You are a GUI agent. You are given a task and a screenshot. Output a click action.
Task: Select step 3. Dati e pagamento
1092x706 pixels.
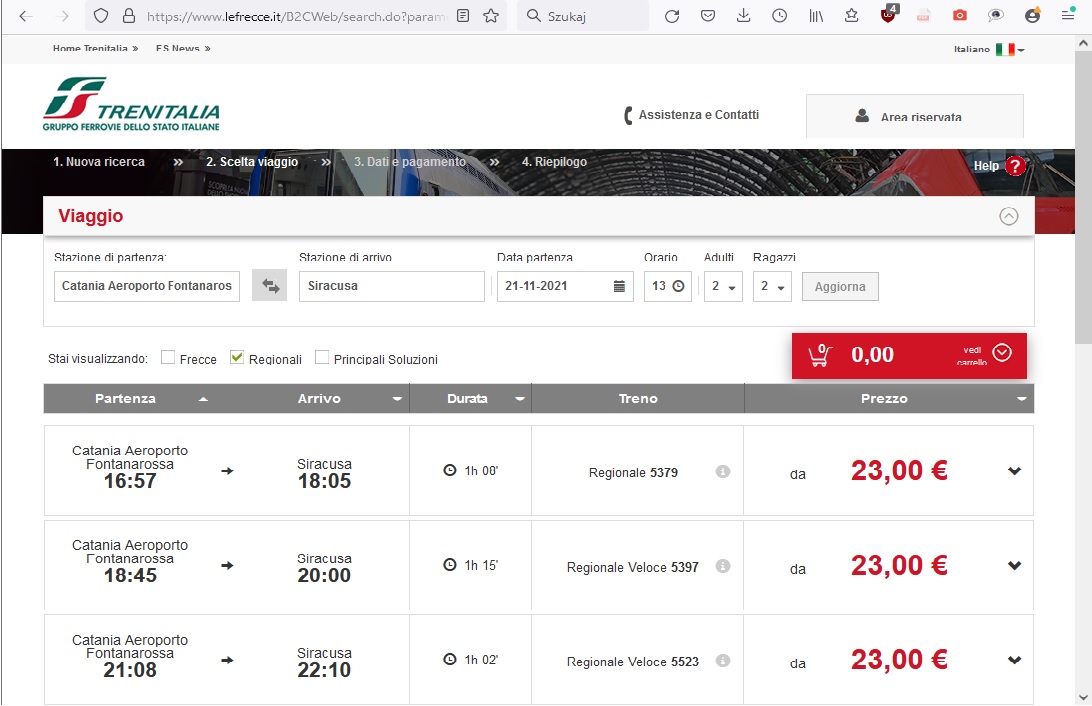point(410,162)
